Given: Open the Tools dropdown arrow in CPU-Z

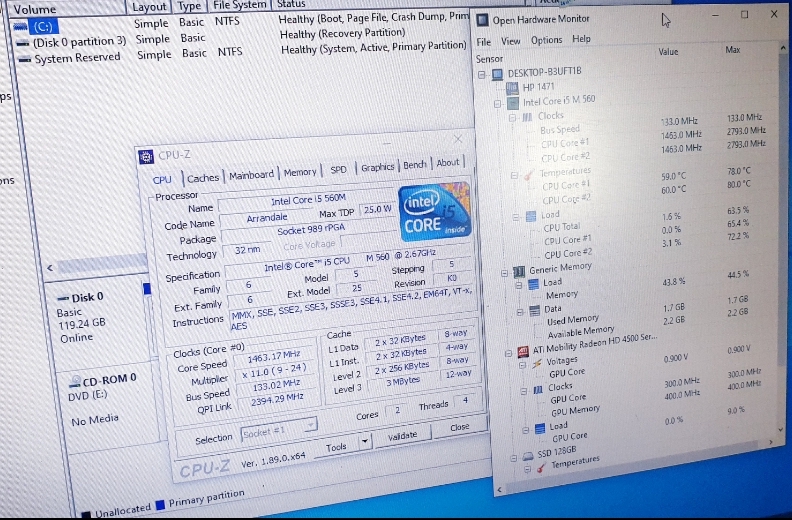Looking at the screenshot, I should [x=364, y=440].
